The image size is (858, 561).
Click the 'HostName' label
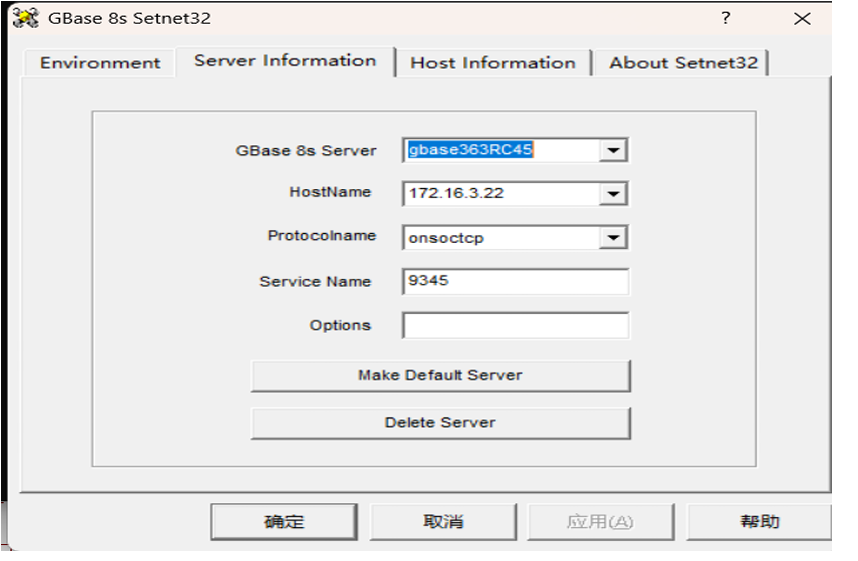[330, 192]
